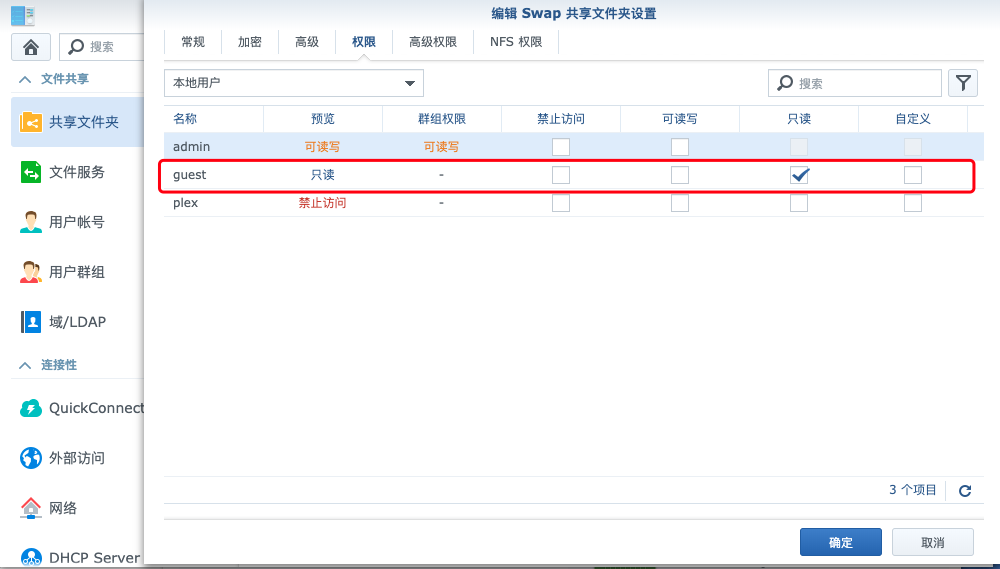Open the Local users (本地用户) dropdown
Image resolution: width=1000 pixels, height=569 pixels.
pyautogui.click(x=294, y=83)
